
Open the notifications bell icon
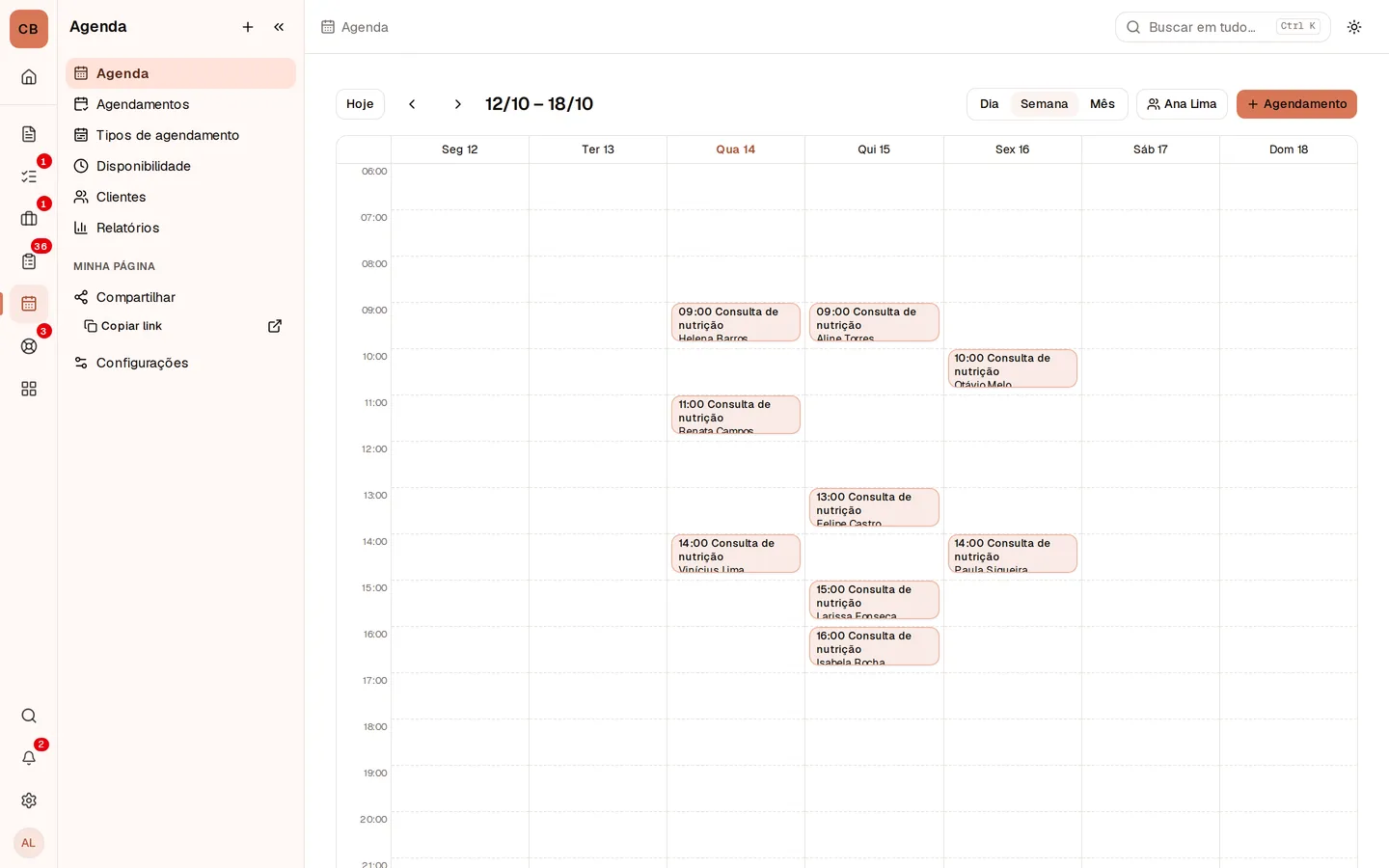(29, 758)
